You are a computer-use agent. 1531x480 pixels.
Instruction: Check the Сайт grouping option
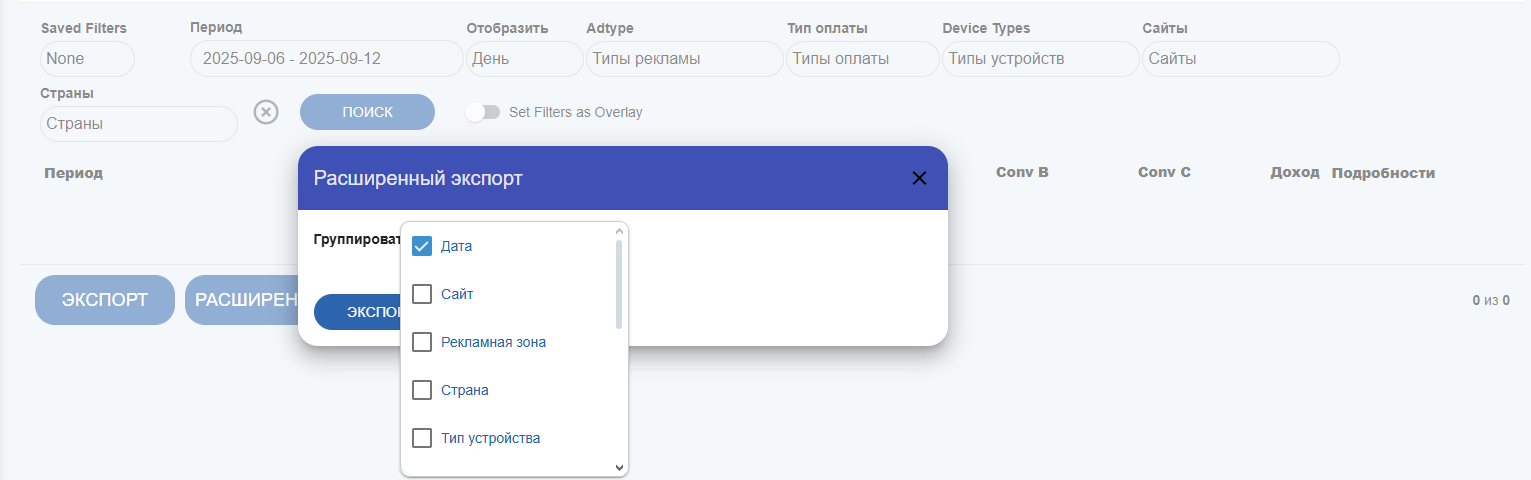tap(422, 294)
